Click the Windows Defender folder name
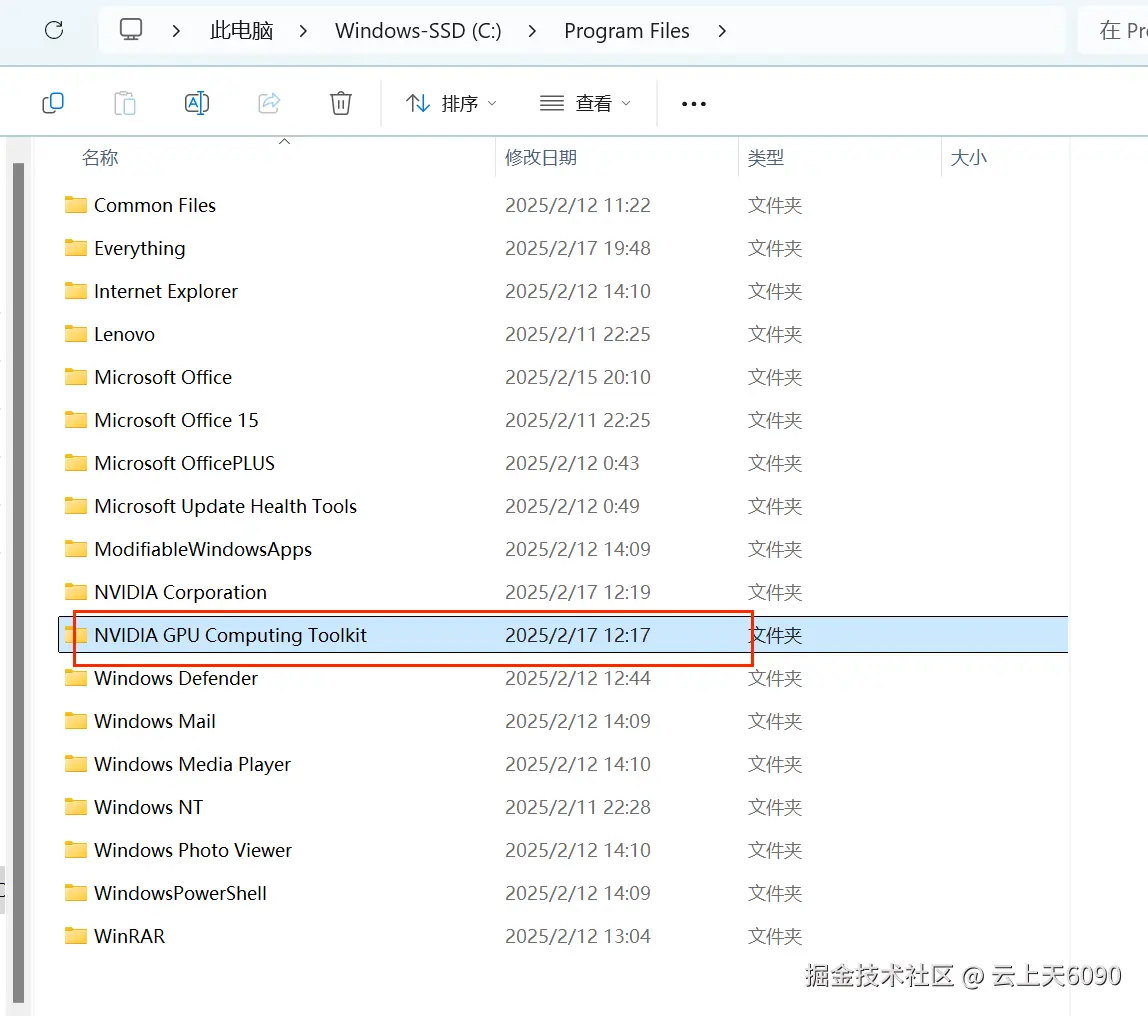The image size is (1148, 1016). (x=176, y=679)
